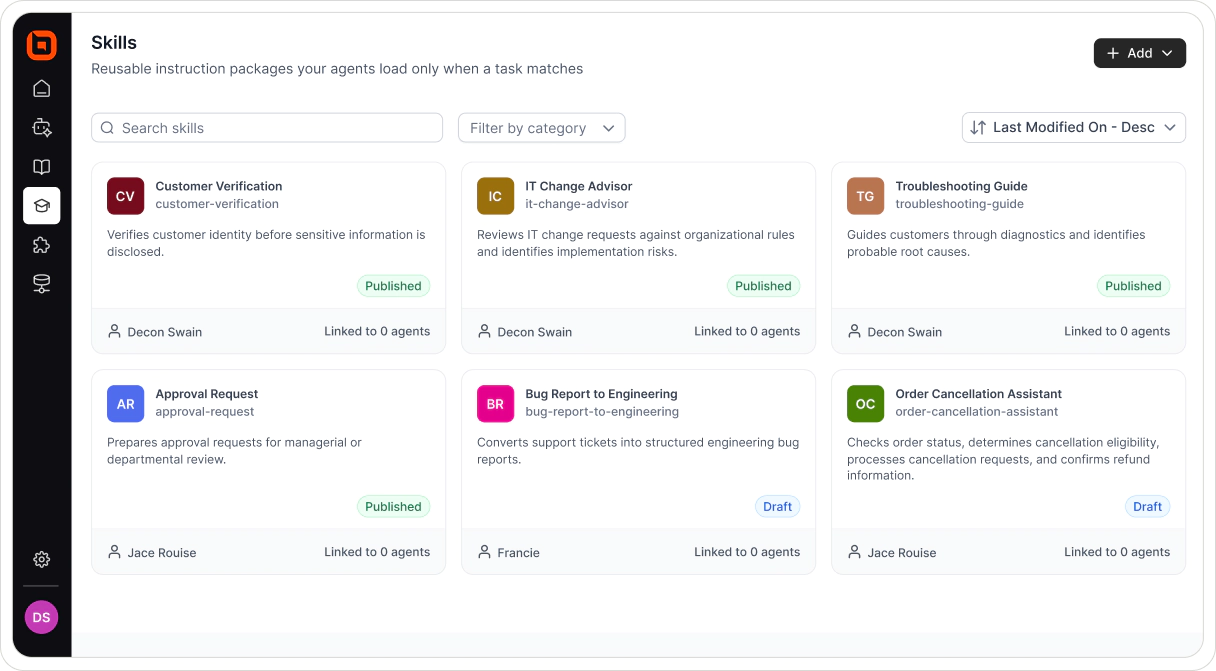1216x671 pixels.
Task: Open the Filter by category dropdown
Action: [x=541, y=128]
